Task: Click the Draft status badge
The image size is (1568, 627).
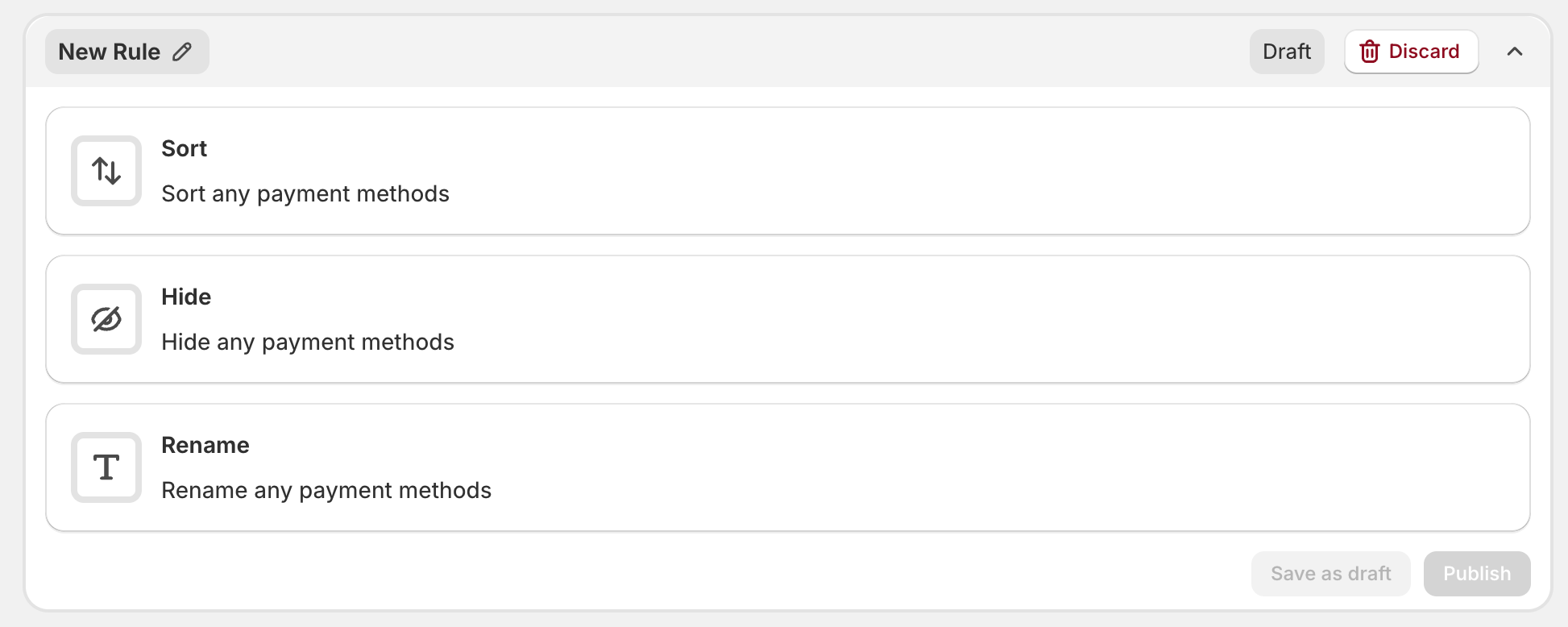Action: click(1287, 52)
